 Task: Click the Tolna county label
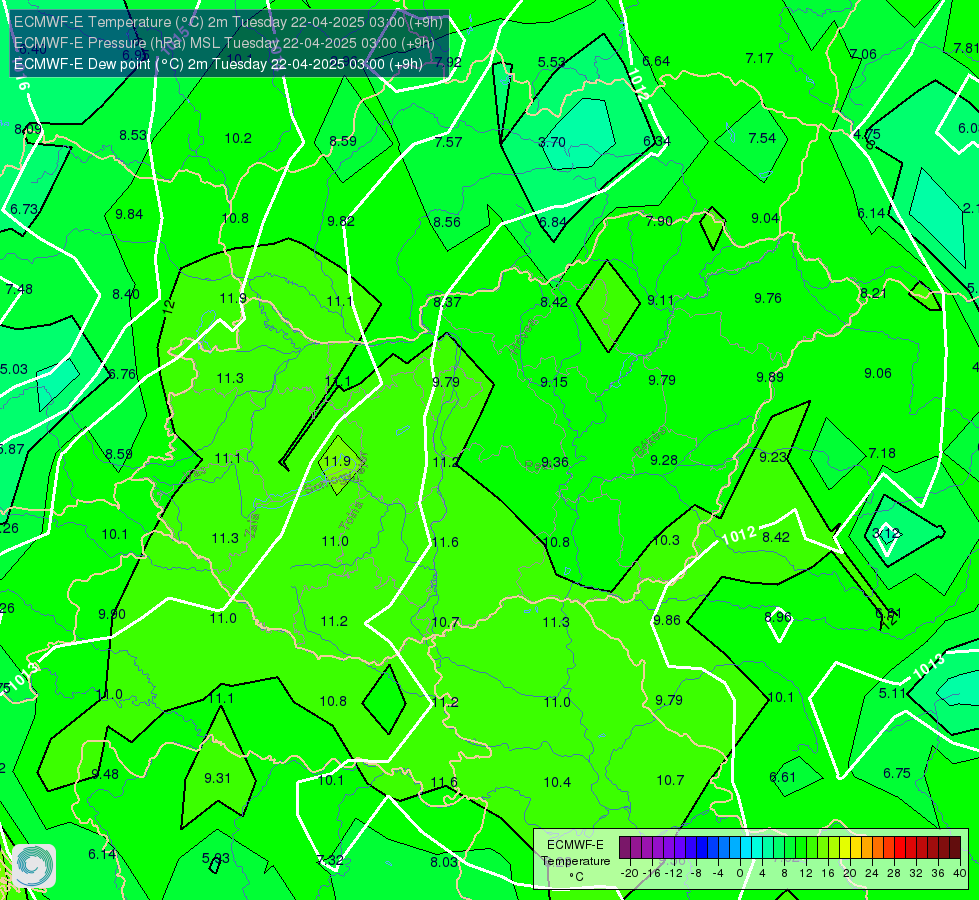tap(352, 516)
